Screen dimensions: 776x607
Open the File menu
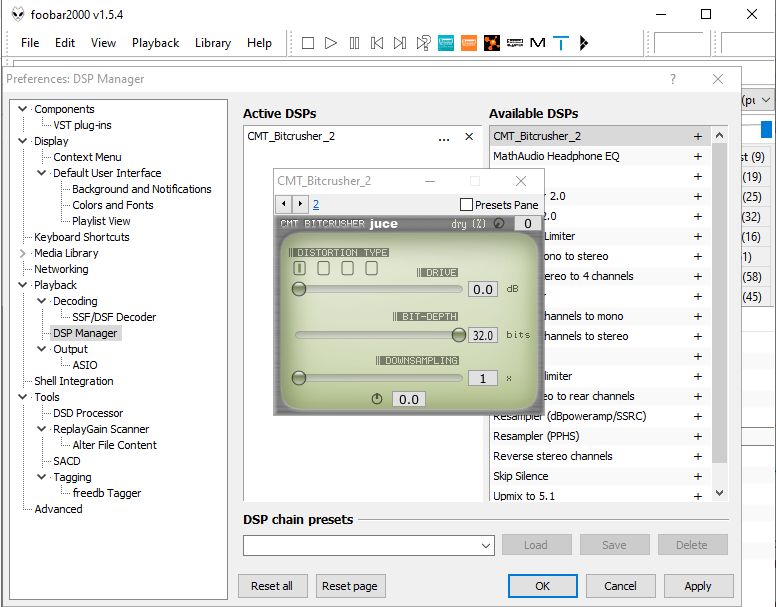point(30,43)
